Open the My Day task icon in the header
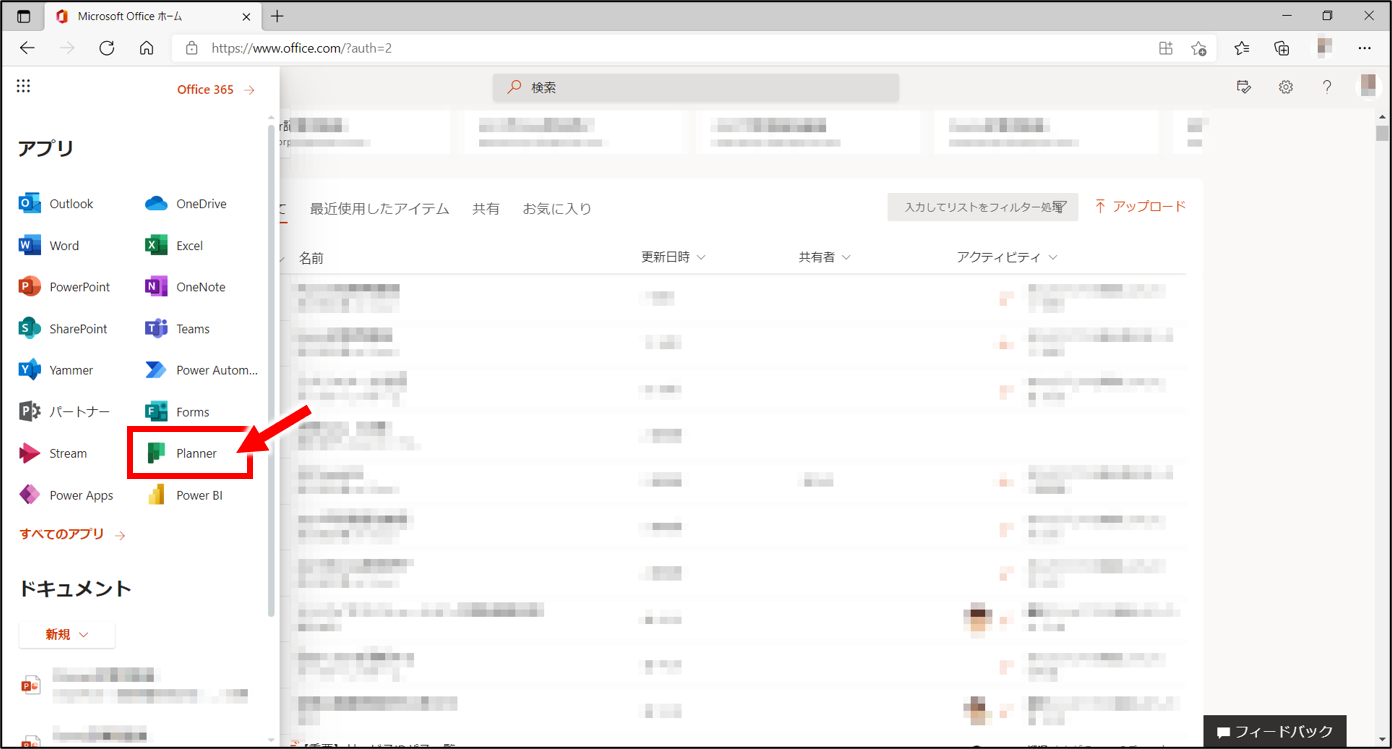1392x749 pixels. [x=1244, y=87]
